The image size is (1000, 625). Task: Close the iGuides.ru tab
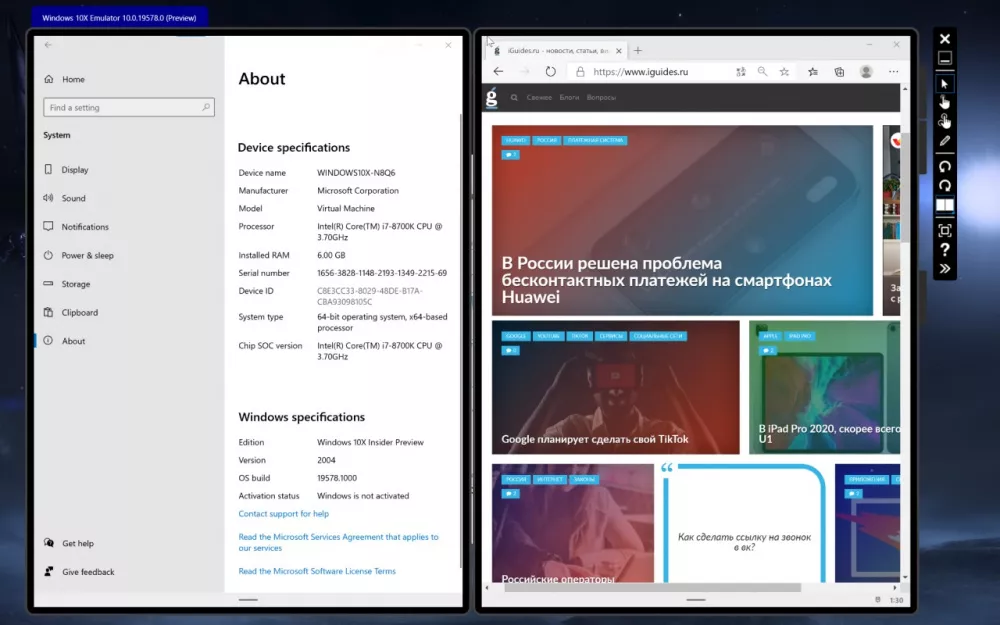pyautogui.click(x=619, y=50)
